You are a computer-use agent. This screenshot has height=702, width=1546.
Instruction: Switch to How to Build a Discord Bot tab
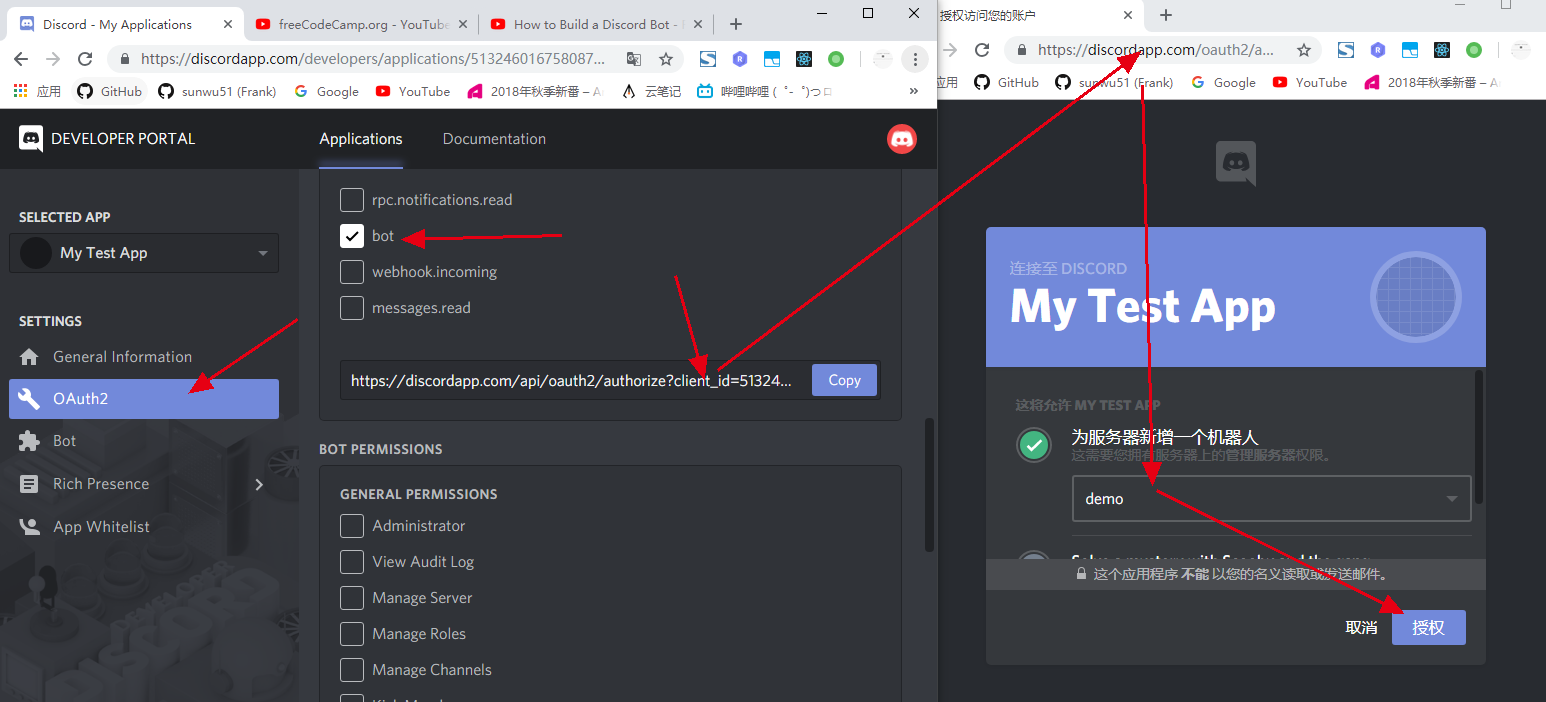pos(595,24)
